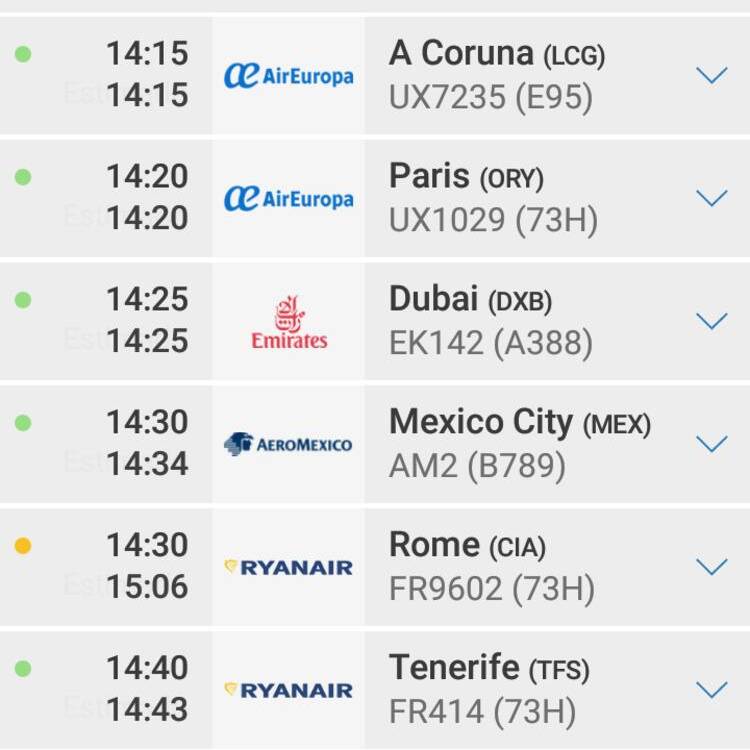Viewport: 750px width, 750px height.
Task: Select the 15:06 estimated time for Rome
Action: tap(147, 587)
